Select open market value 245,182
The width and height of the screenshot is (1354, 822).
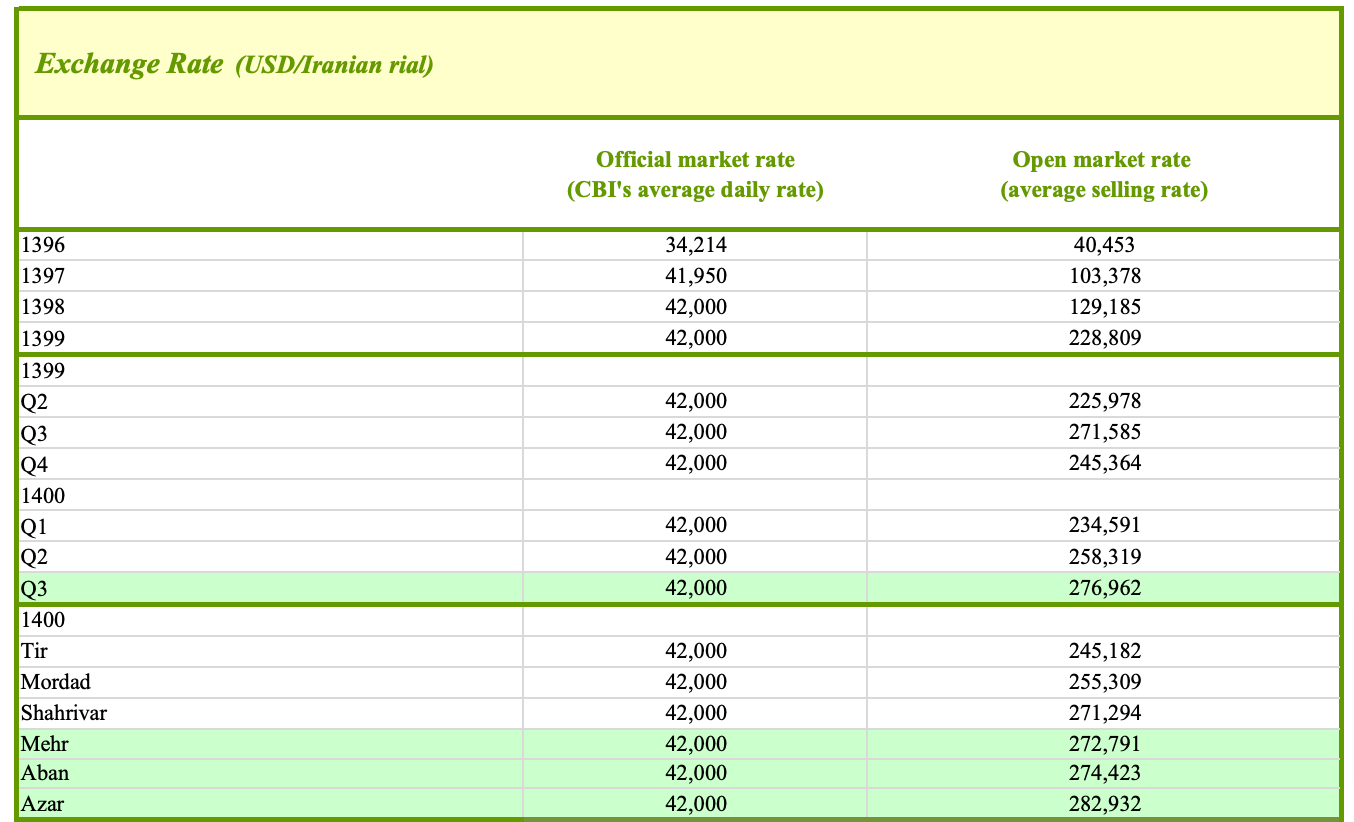coord(1104,651)
